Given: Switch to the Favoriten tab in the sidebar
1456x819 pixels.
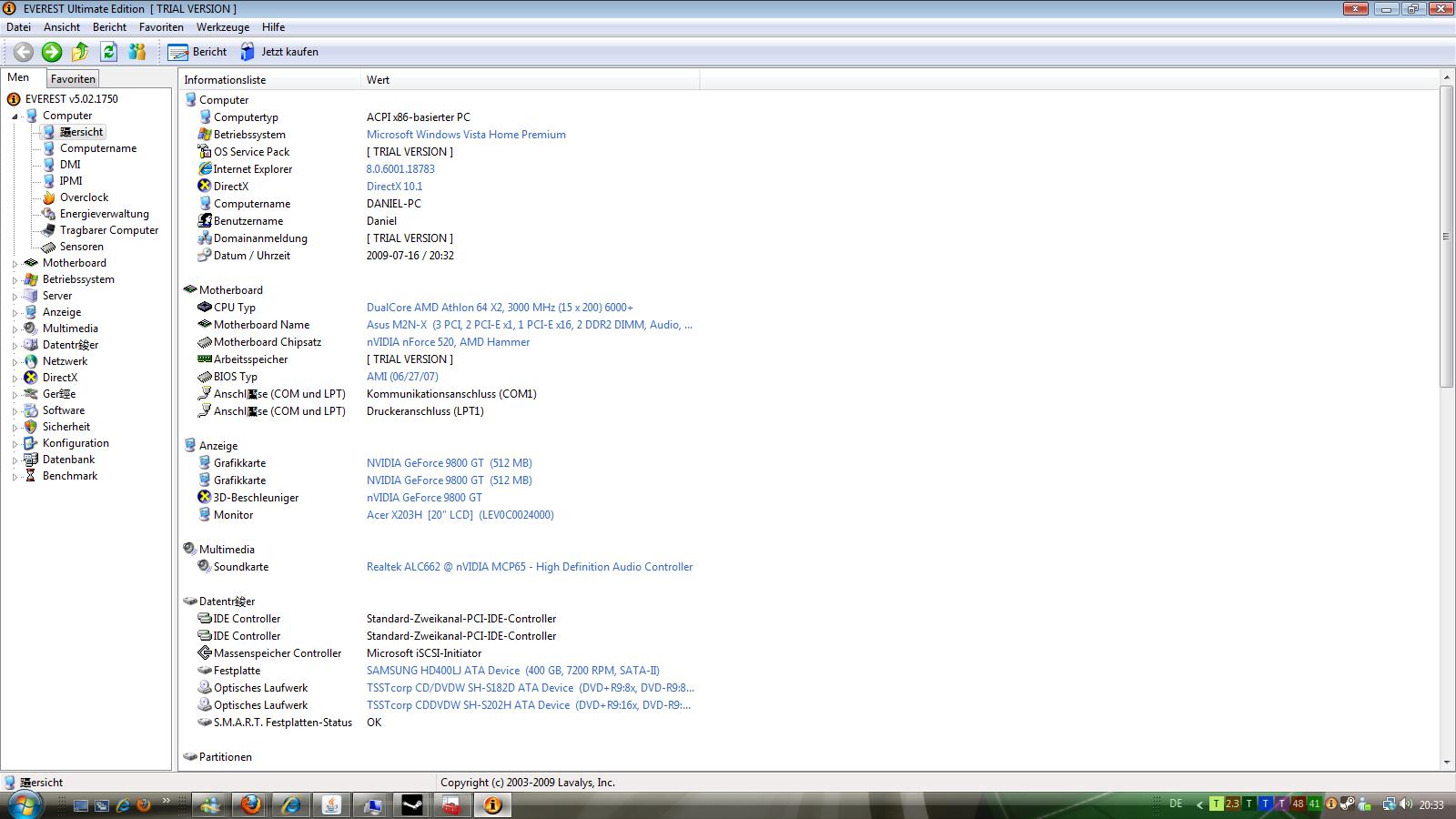Looking at the screenshot, I should click(73, 79).
